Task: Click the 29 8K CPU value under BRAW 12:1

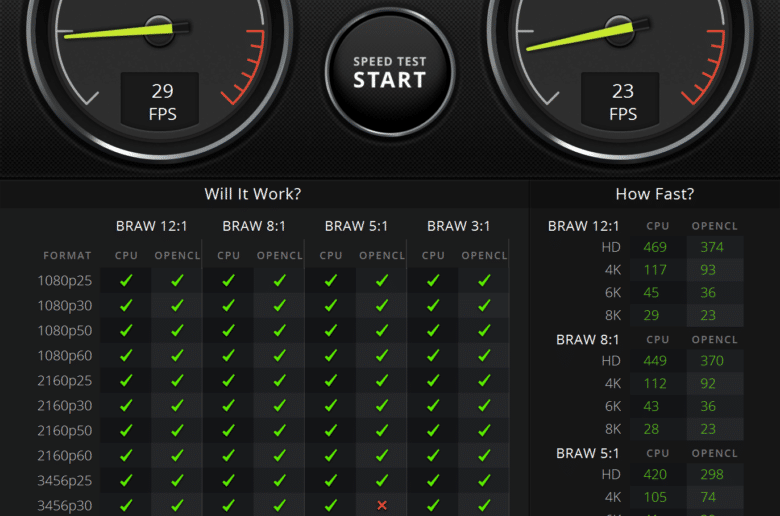Action: [x=651, y=315]
